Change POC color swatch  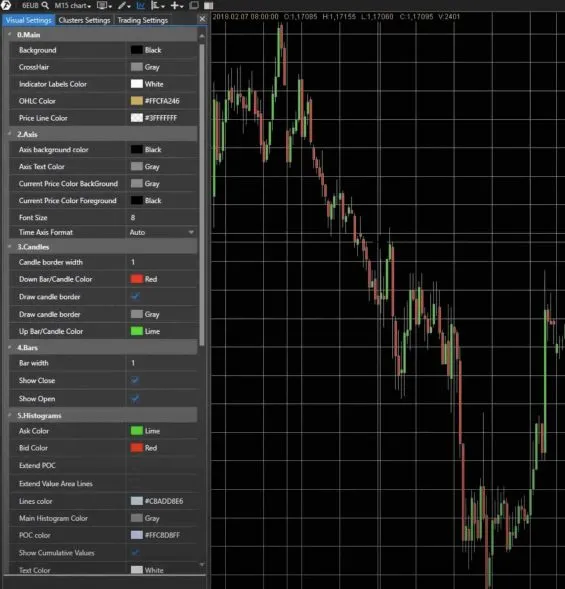pos(136,535)
